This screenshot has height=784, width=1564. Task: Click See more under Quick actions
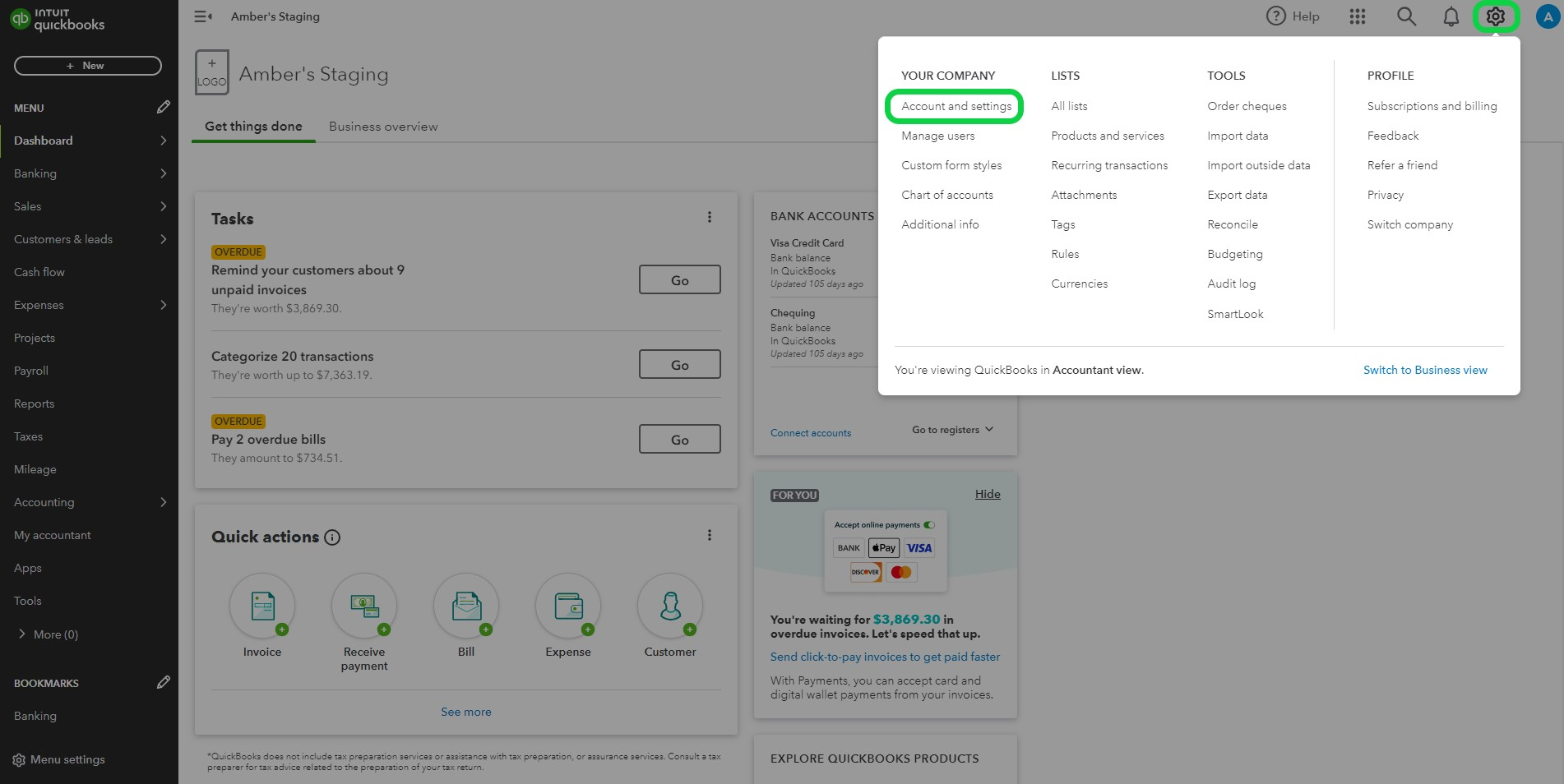point(466,712)
